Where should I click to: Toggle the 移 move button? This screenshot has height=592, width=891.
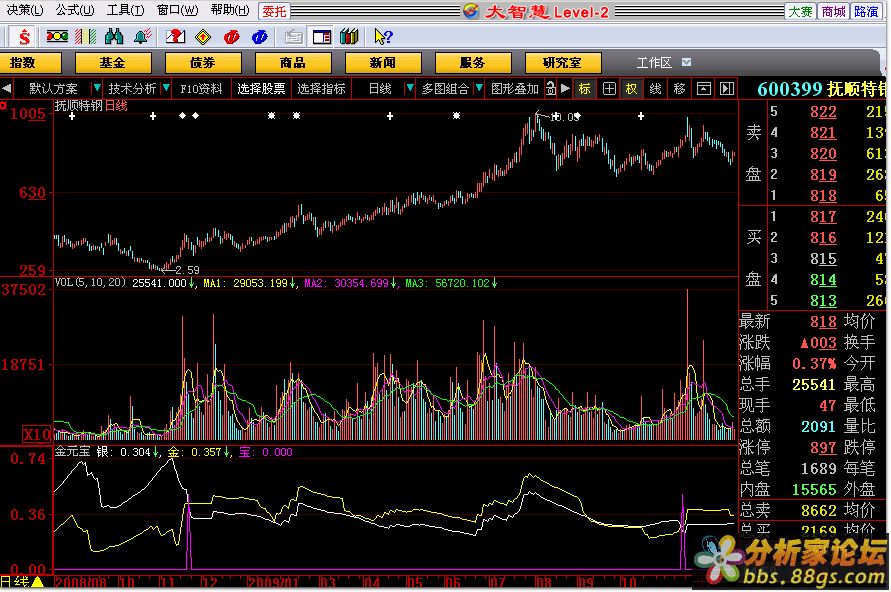point(680,89)
